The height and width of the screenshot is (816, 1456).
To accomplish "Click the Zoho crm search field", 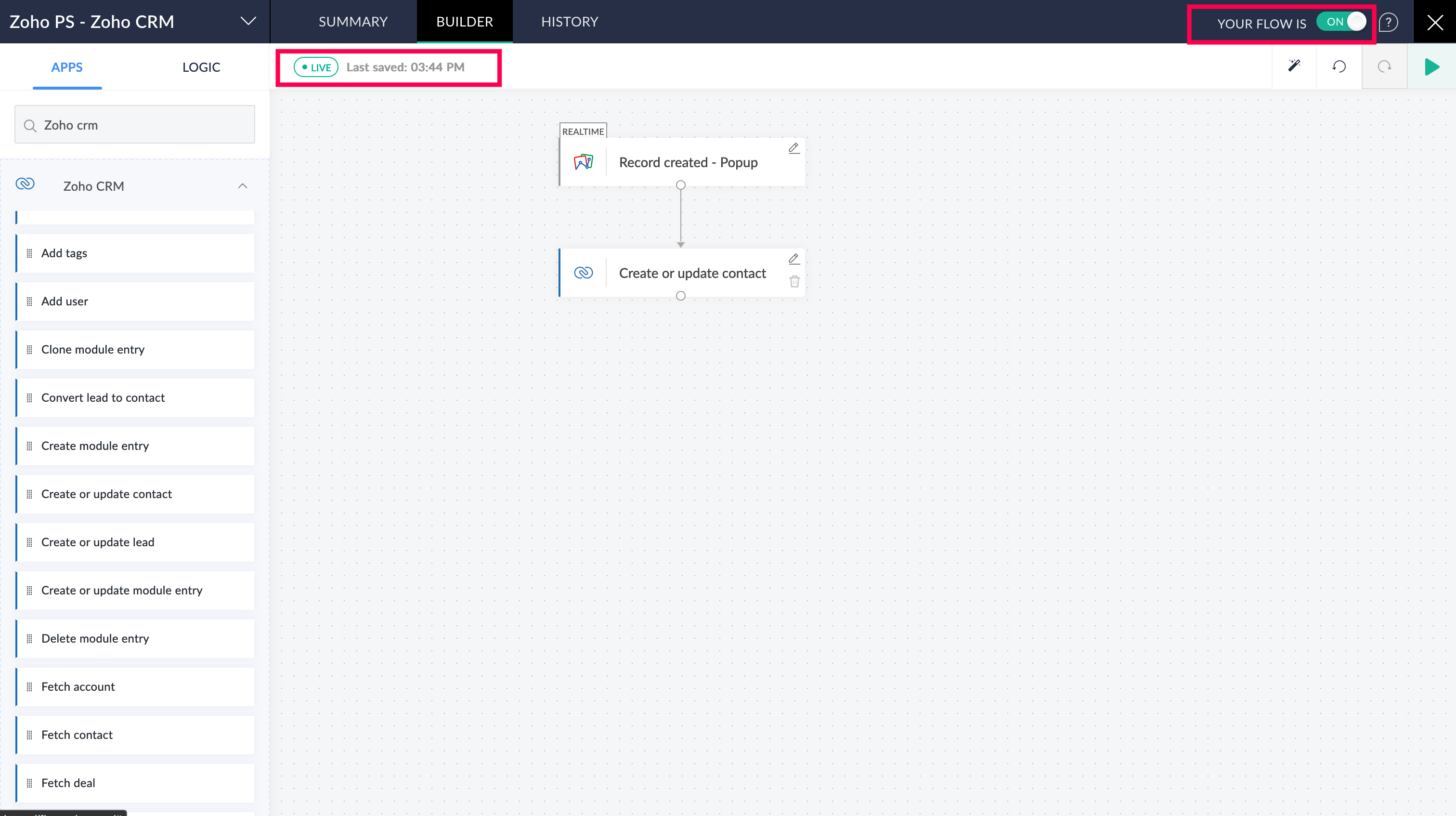I will [x=134, y=125].
